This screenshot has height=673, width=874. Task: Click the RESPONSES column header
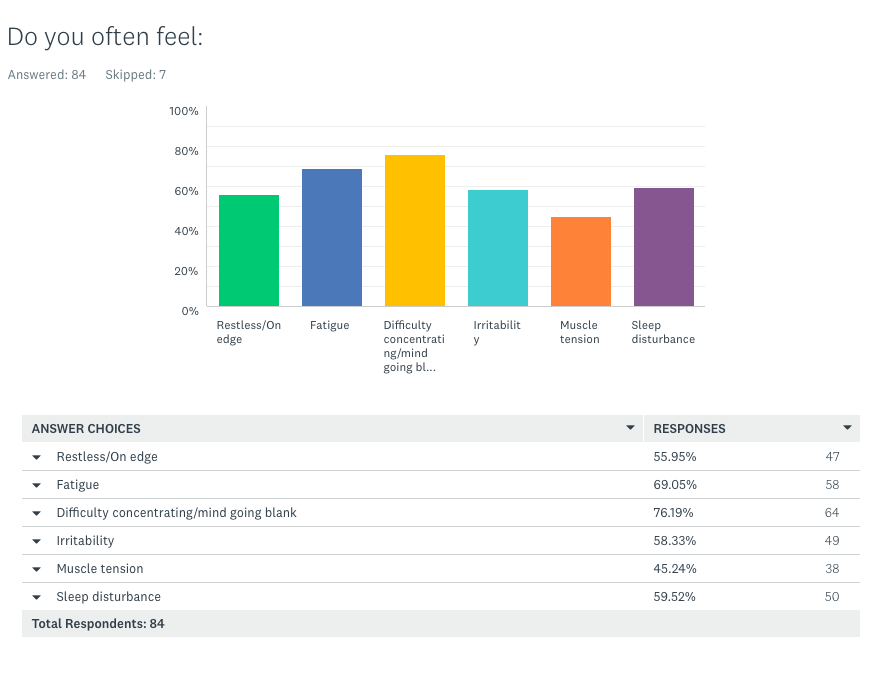[x=689, y=428]
